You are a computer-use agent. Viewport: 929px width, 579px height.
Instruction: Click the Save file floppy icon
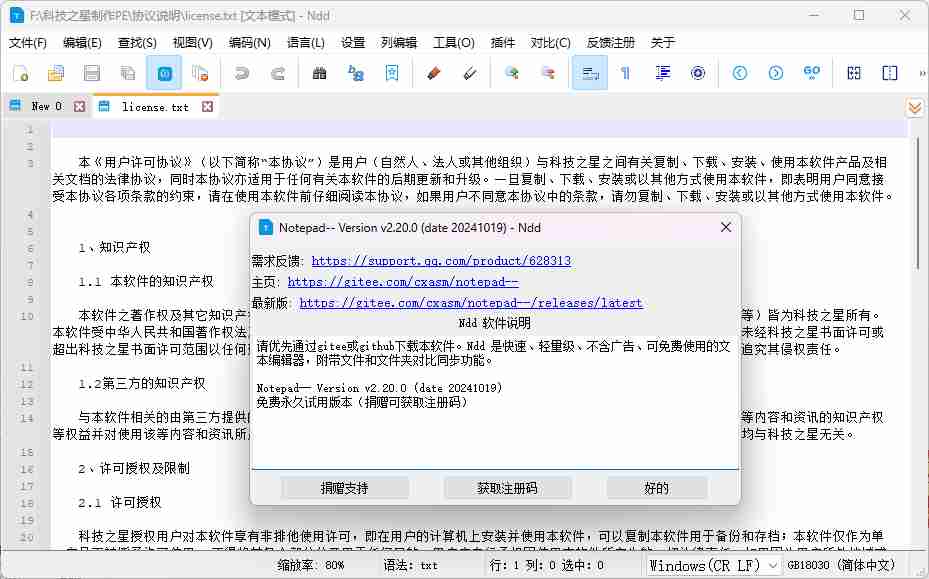click(x=92, y=73)
